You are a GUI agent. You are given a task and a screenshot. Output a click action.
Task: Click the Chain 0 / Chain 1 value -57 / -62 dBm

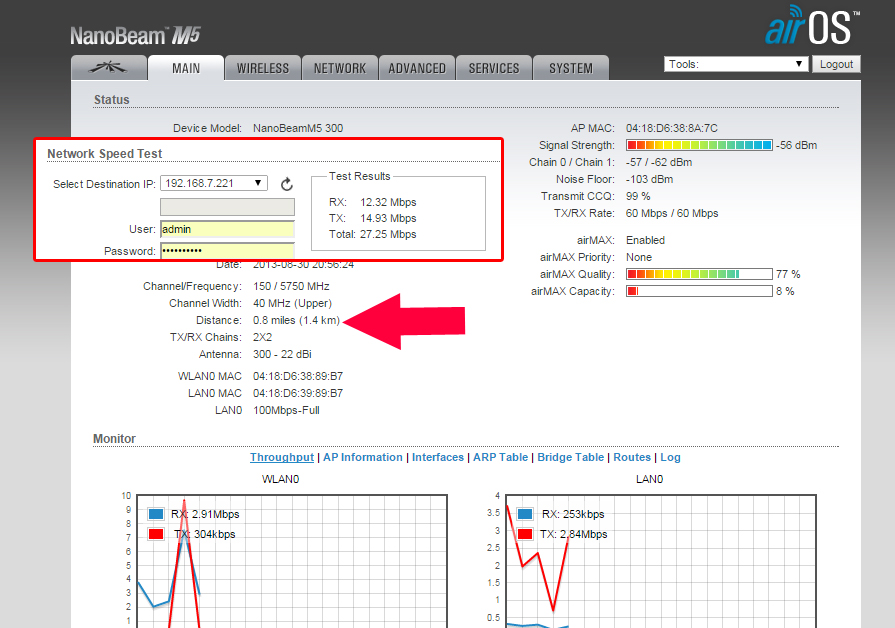(659, 162)
